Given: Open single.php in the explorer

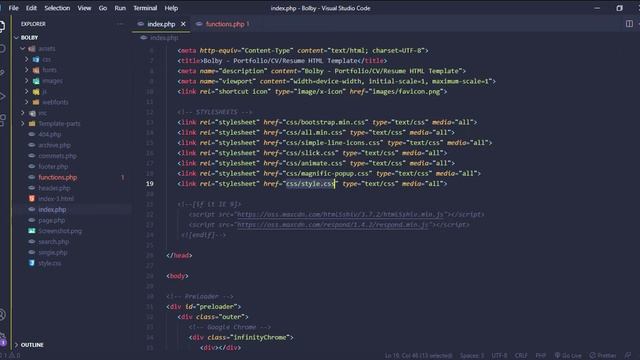Looking at the screenshot, I should (x=53, y=253).
